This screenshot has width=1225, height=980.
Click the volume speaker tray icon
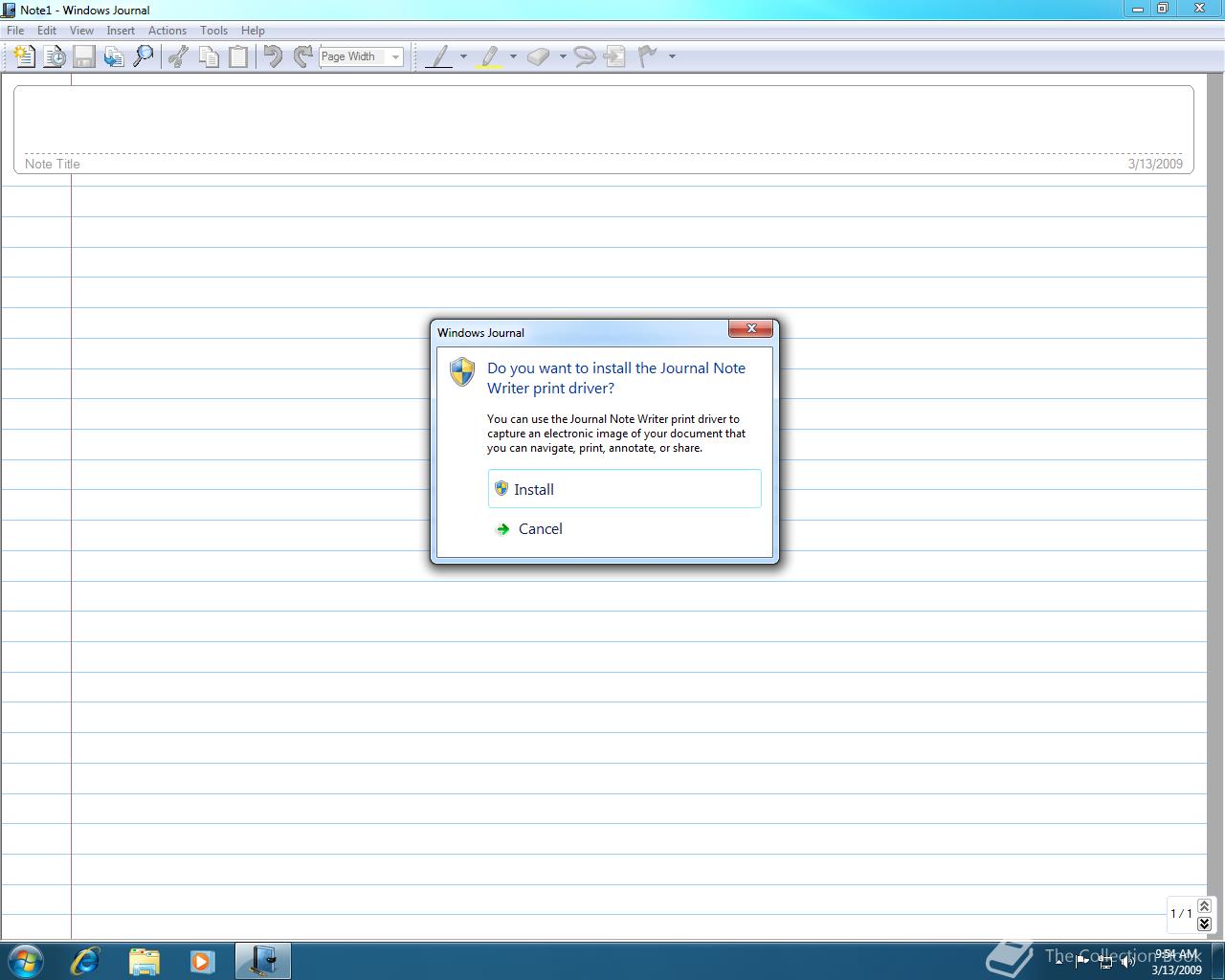[x=1128, y=961]
